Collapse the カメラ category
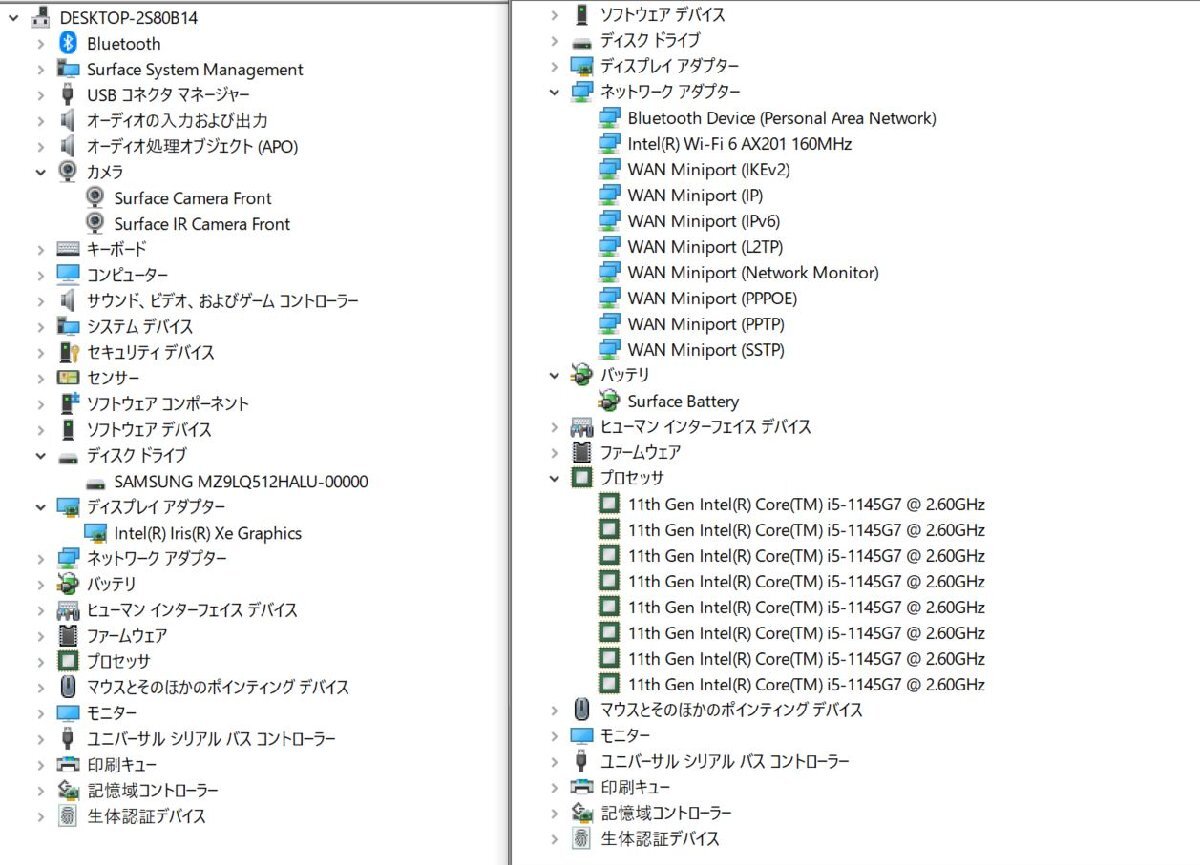This screenshot has height=865, width=1200. [x=40, y=172]
